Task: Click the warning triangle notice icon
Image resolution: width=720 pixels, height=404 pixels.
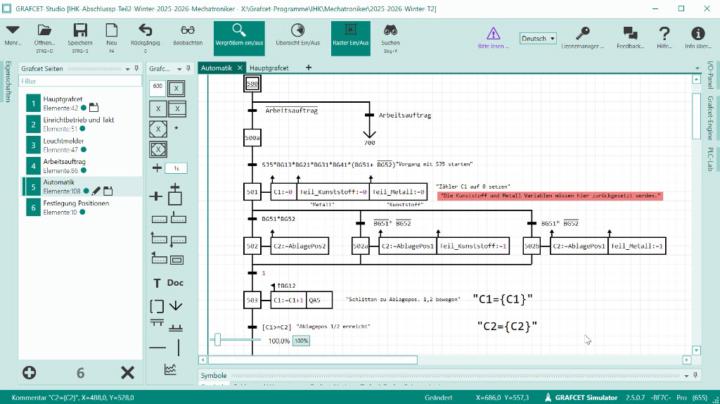Action: pos(493,33)
